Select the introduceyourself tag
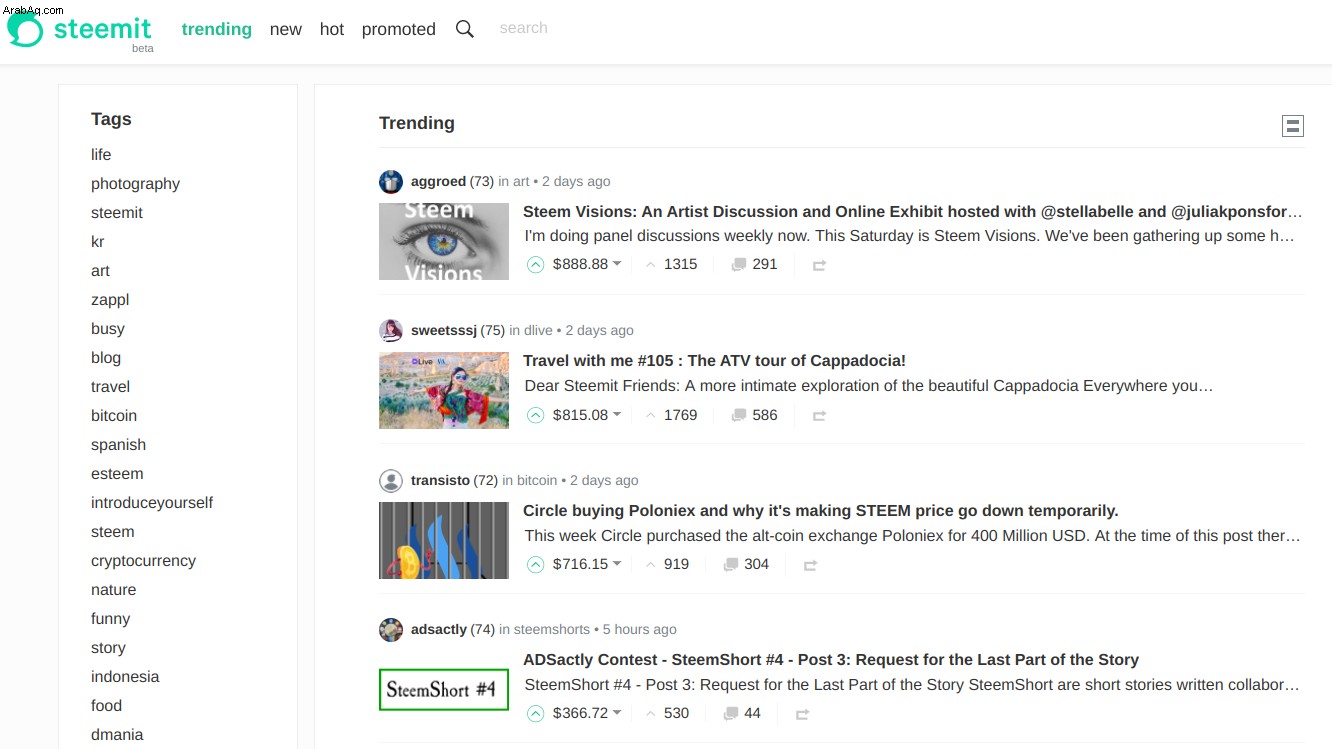This screenshot has width=1332, height=749. tap(152, 503)
